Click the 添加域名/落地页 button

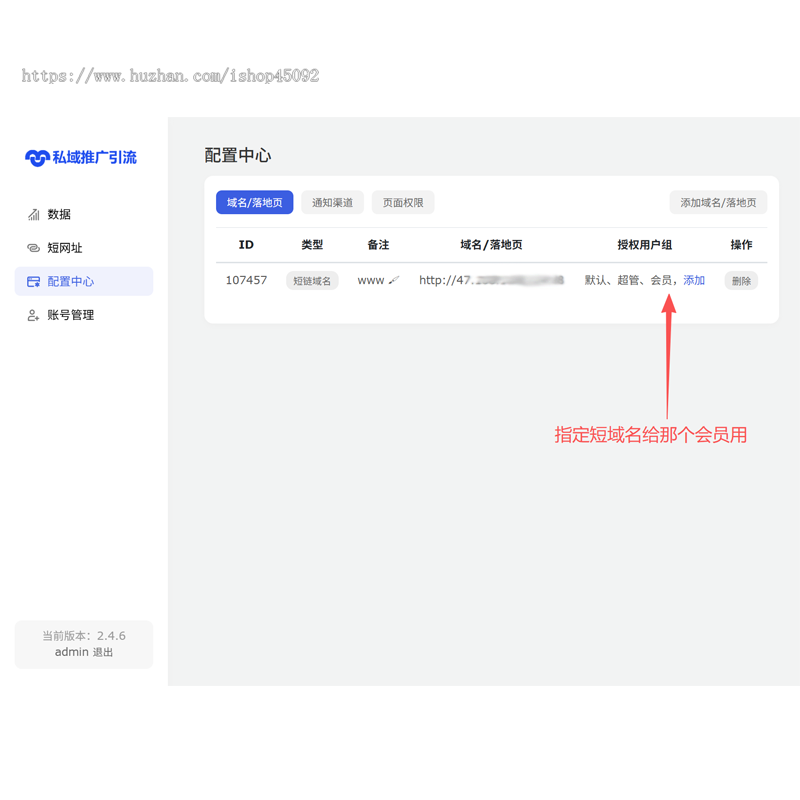coord(718,203)
